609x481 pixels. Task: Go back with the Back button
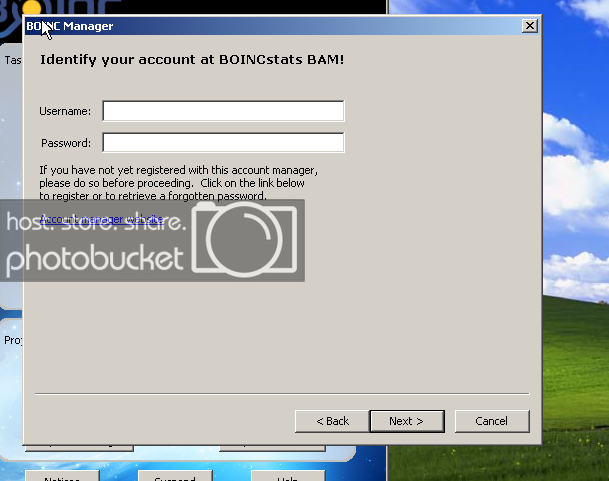[332, 421]
